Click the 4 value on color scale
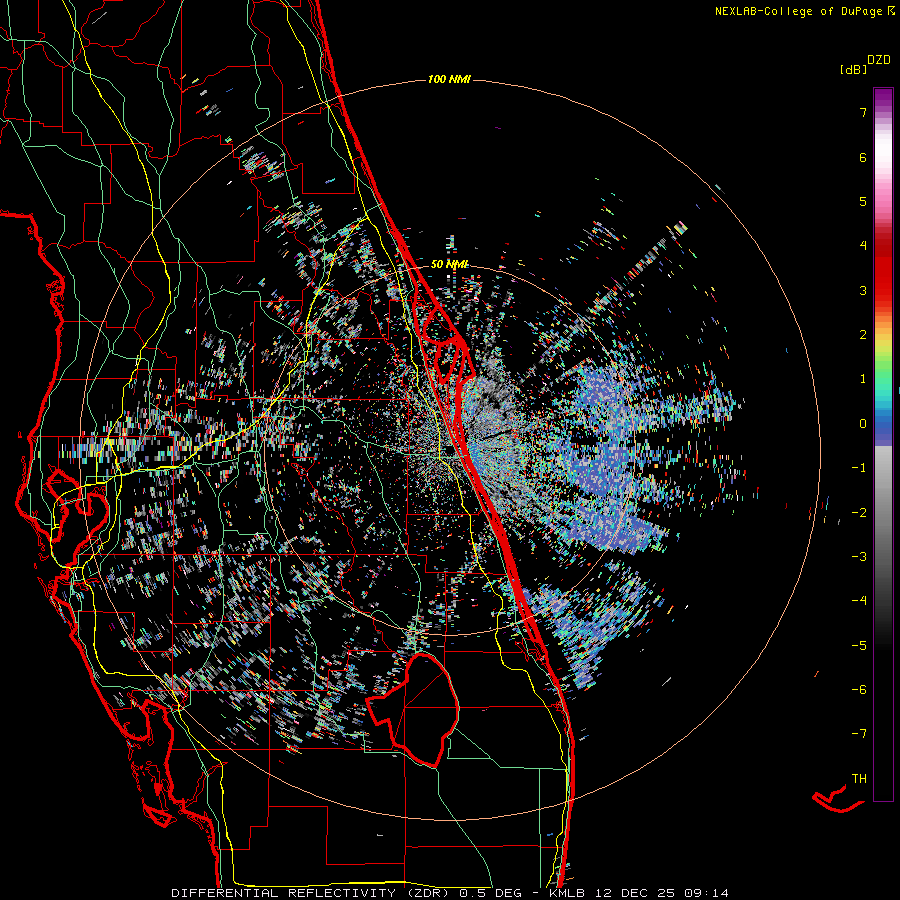Viewport: 900px width, 900px height. [863, 246]
